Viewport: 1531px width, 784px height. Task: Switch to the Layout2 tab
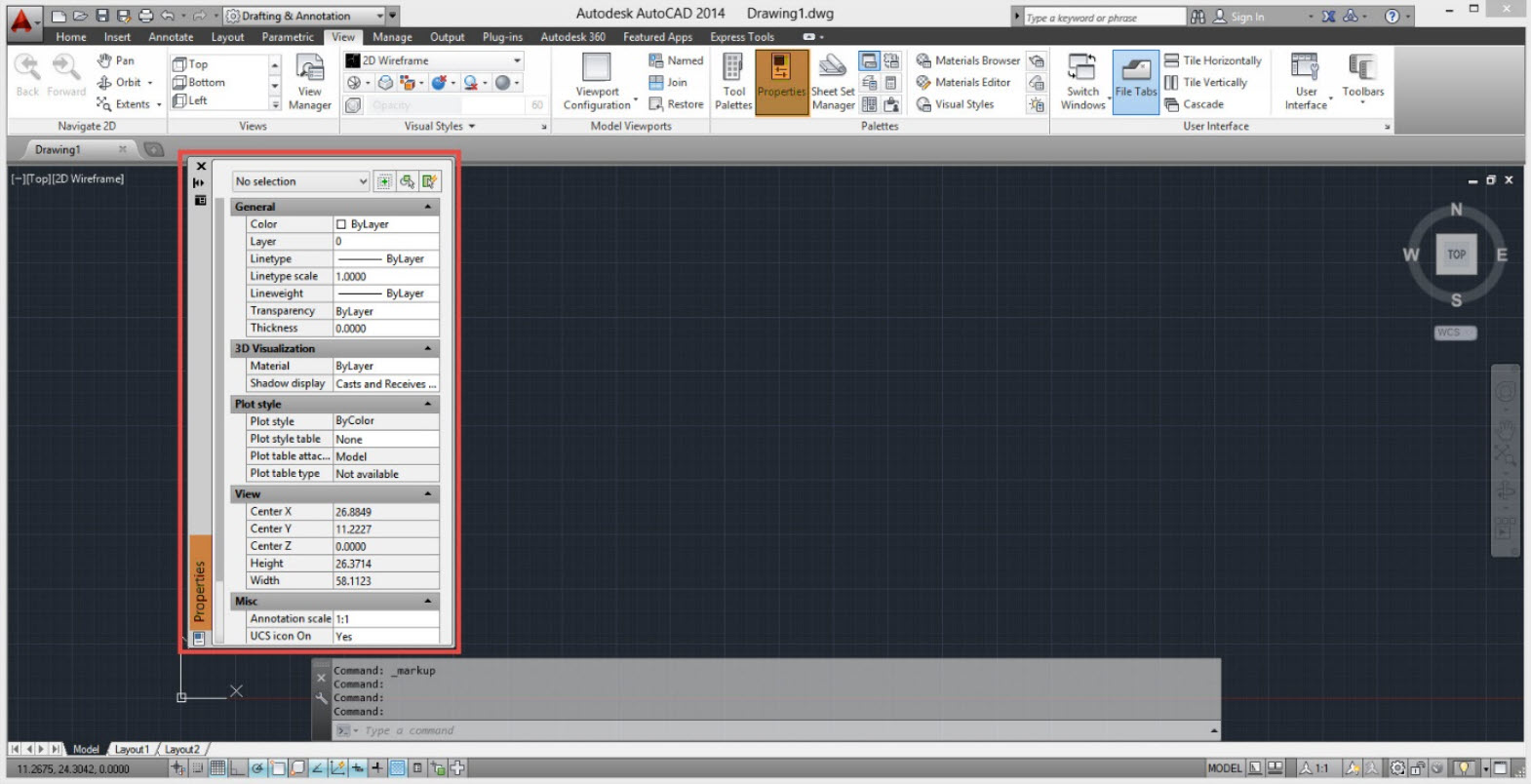click(x=181, y=749)
